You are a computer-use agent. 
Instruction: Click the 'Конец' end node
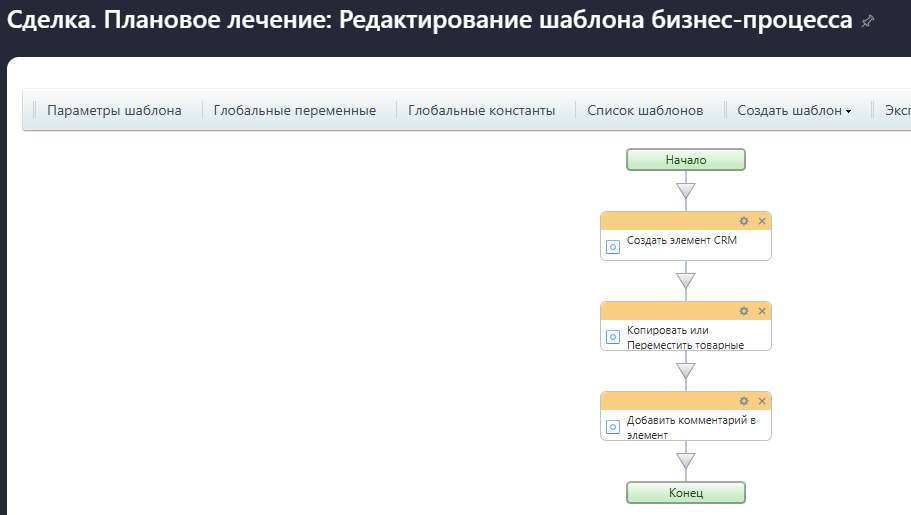pos(686,493)
